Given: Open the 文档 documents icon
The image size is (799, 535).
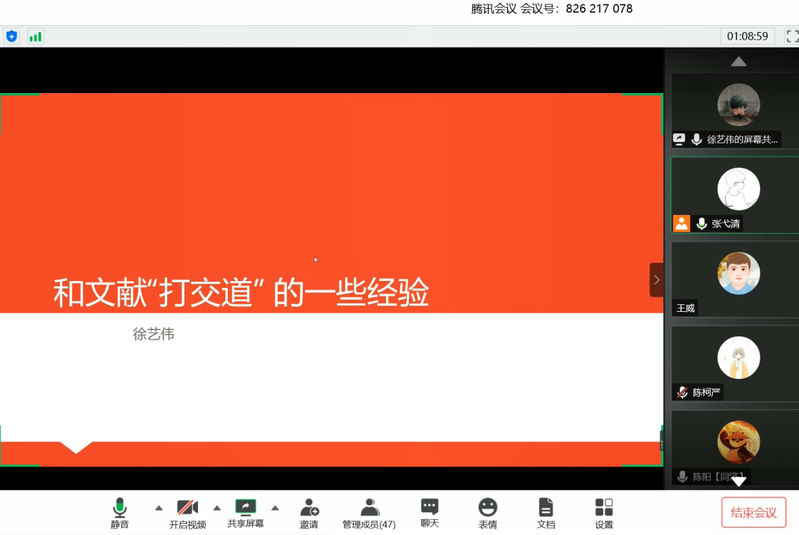Looking at the screenshot, I should [545, 512].
